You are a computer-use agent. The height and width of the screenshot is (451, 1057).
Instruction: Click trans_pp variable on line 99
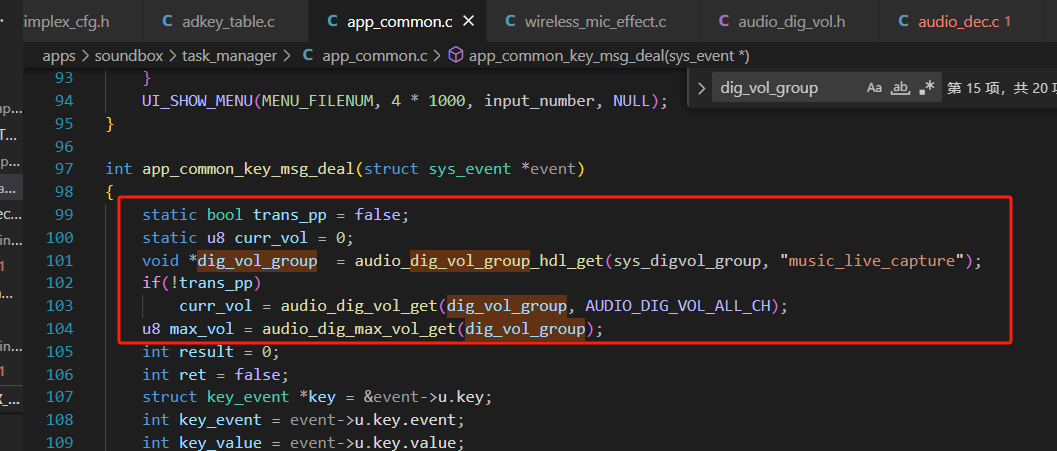coord(289,214)
